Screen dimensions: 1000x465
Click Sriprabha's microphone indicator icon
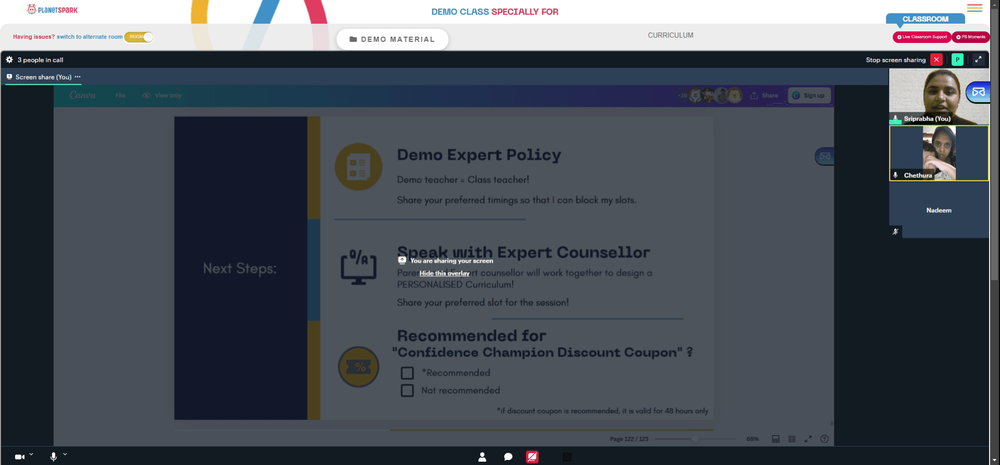tap(896, 119)
